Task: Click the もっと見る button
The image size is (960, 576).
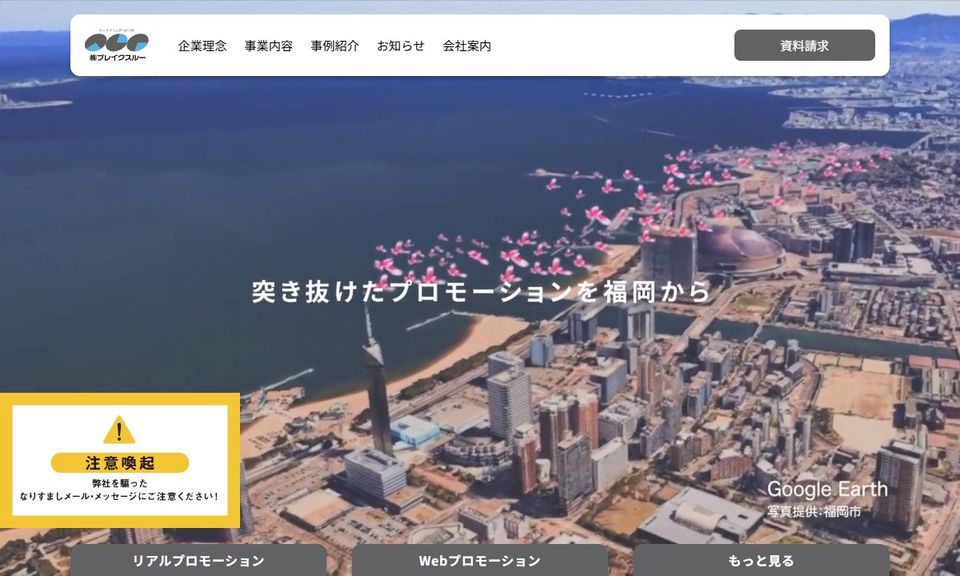Action: point(761,560)
